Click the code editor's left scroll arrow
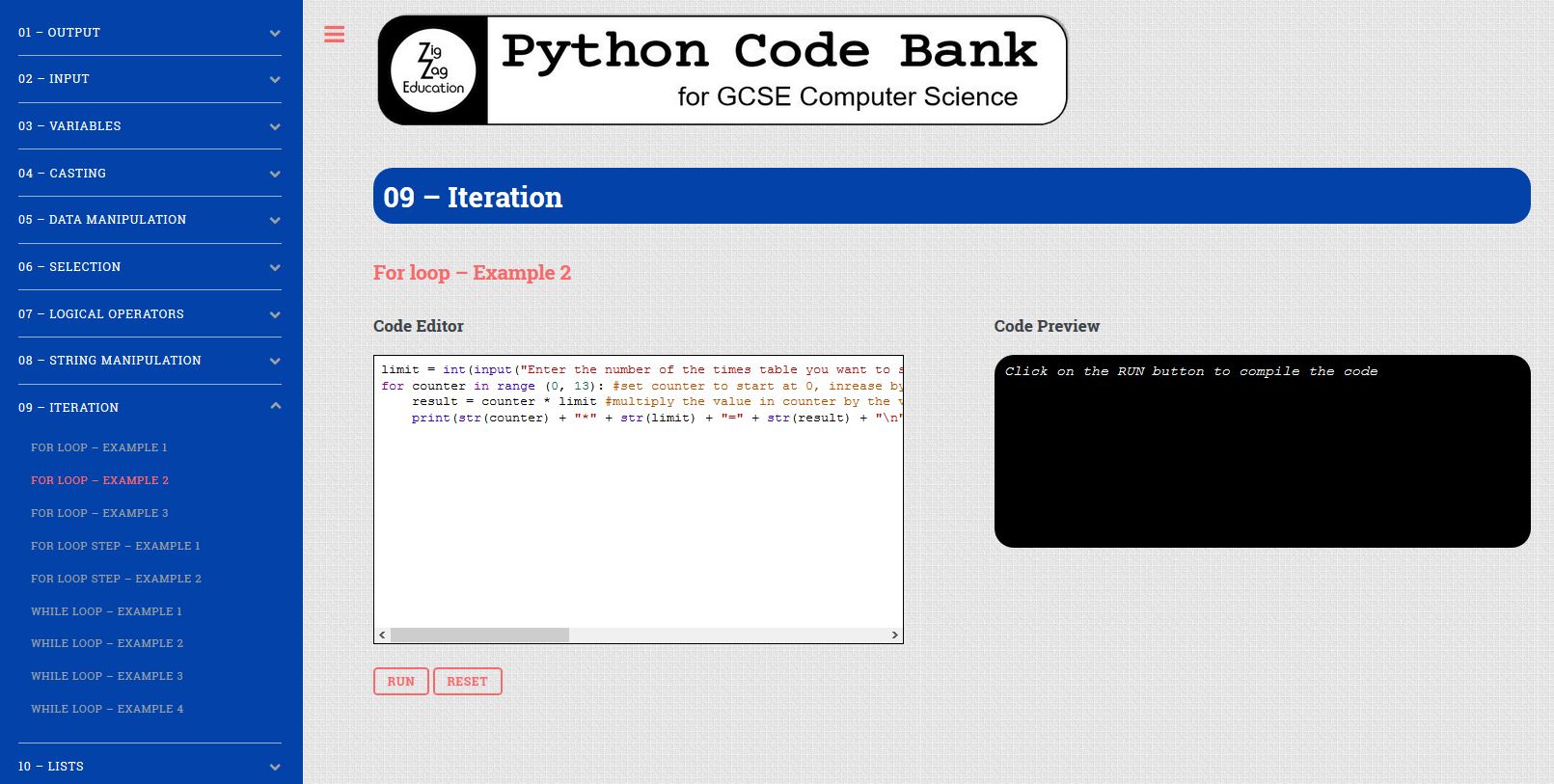This screenshot has height=784, width=1554. pos(383,635)
